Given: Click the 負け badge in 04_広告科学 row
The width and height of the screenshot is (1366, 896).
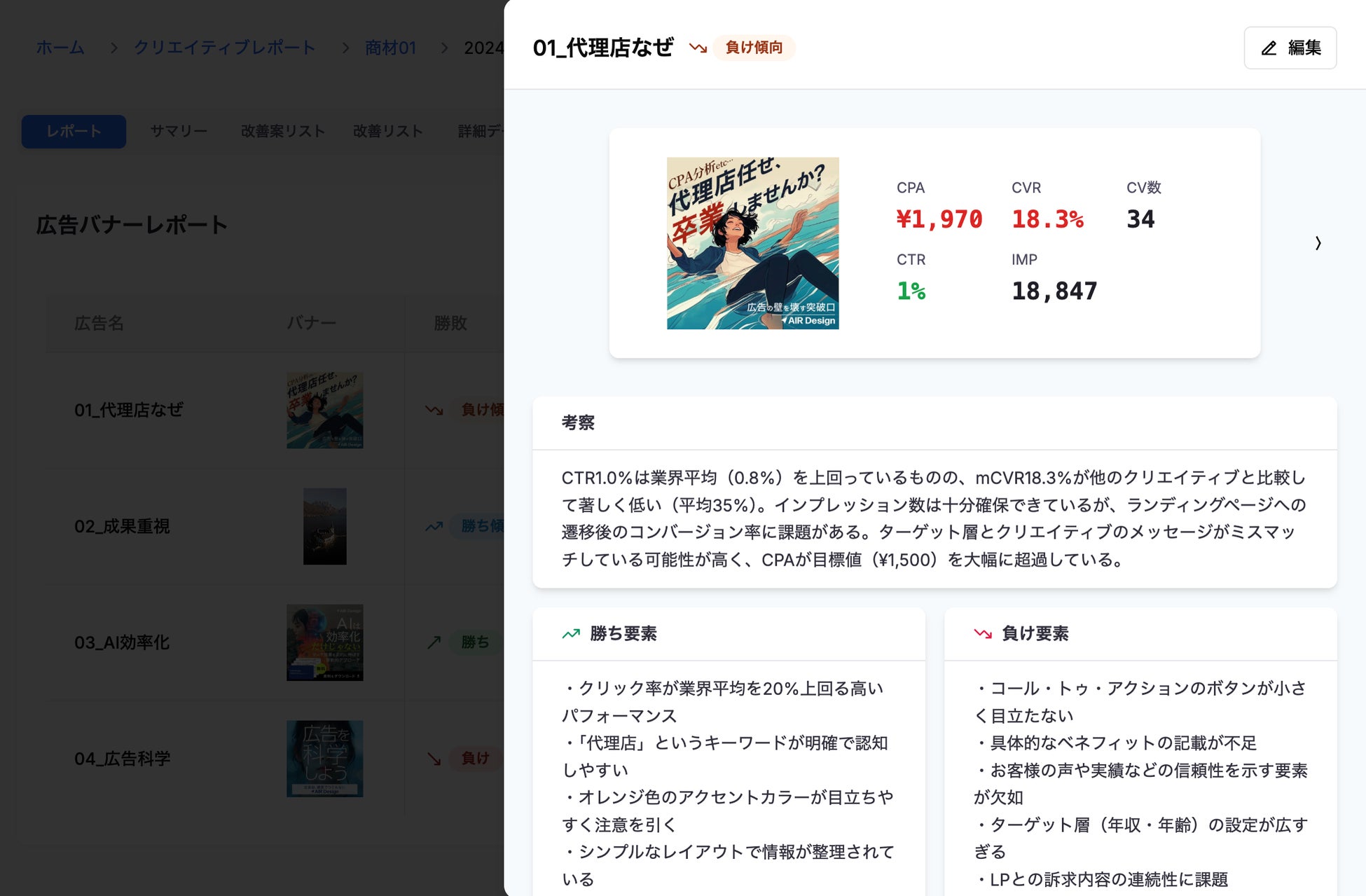Looking at the screenshot, I should [x=475, y=759].
